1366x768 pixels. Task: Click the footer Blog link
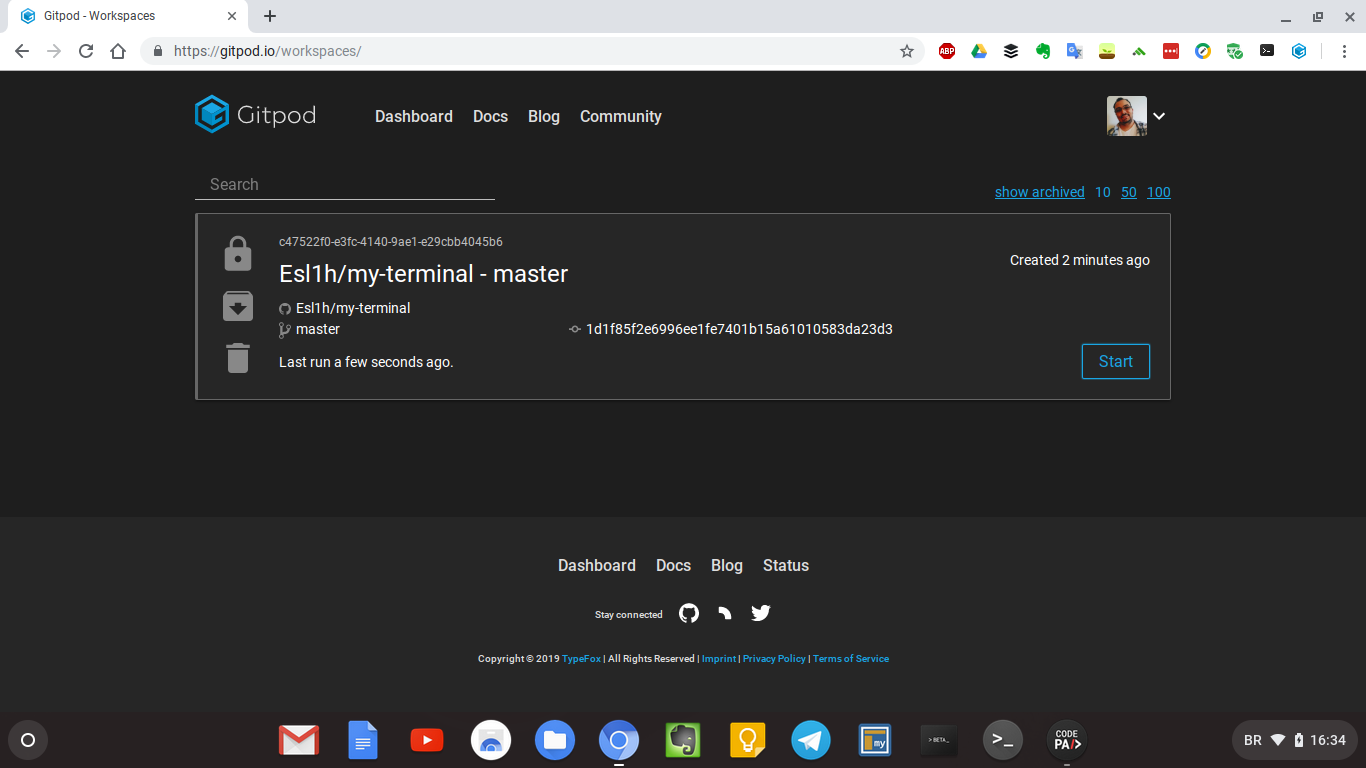pos(727,565)
